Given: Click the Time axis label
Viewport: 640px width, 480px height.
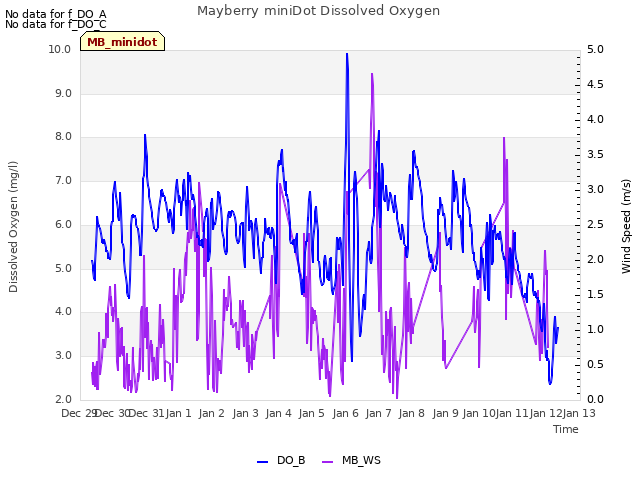Looking at the screenshot, I should 566,429.
